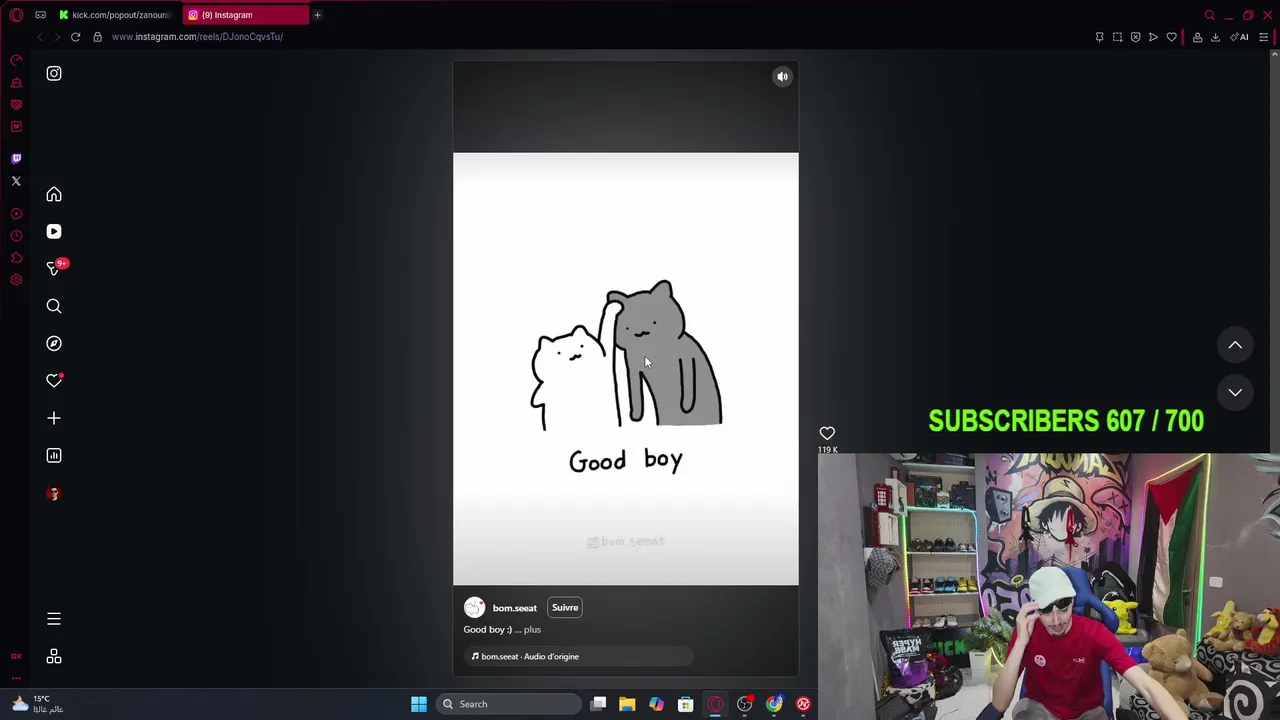Mute the reel audio with speaker button
This screenshot has height=720, width=1280.
(783, 76)
